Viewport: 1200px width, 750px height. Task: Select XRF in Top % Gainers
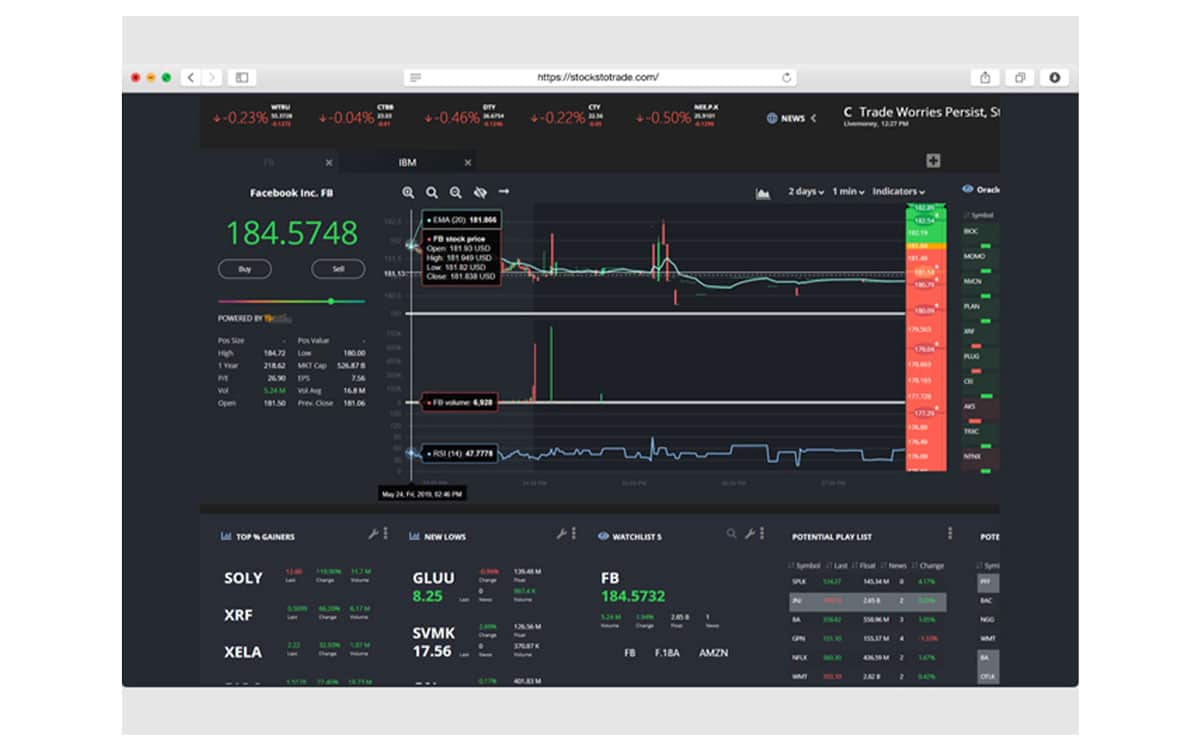tap(238, 615)
